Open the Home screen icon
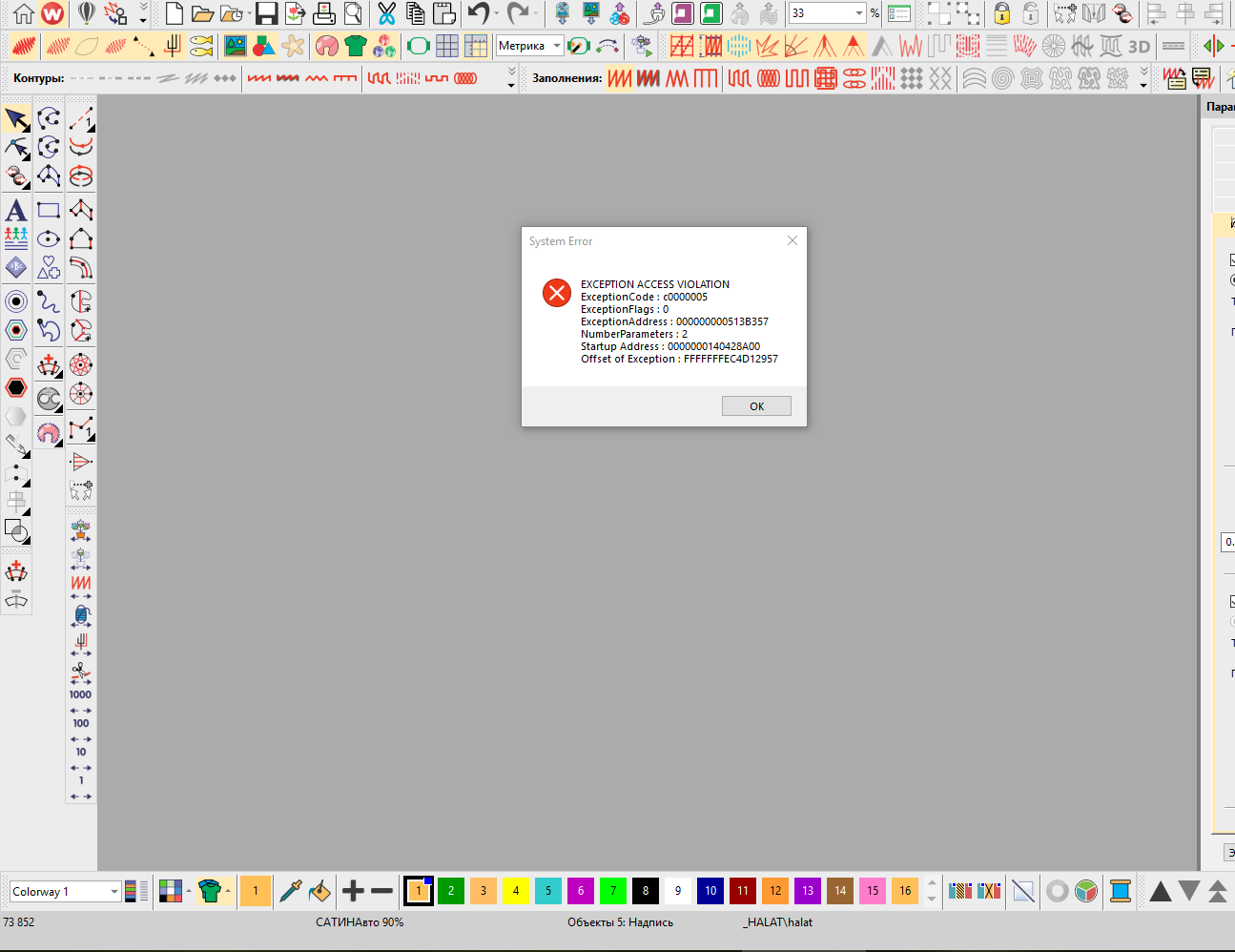The width and height of the screenshot is (1235, 952). pyautogui.click(x=24, y=13)
